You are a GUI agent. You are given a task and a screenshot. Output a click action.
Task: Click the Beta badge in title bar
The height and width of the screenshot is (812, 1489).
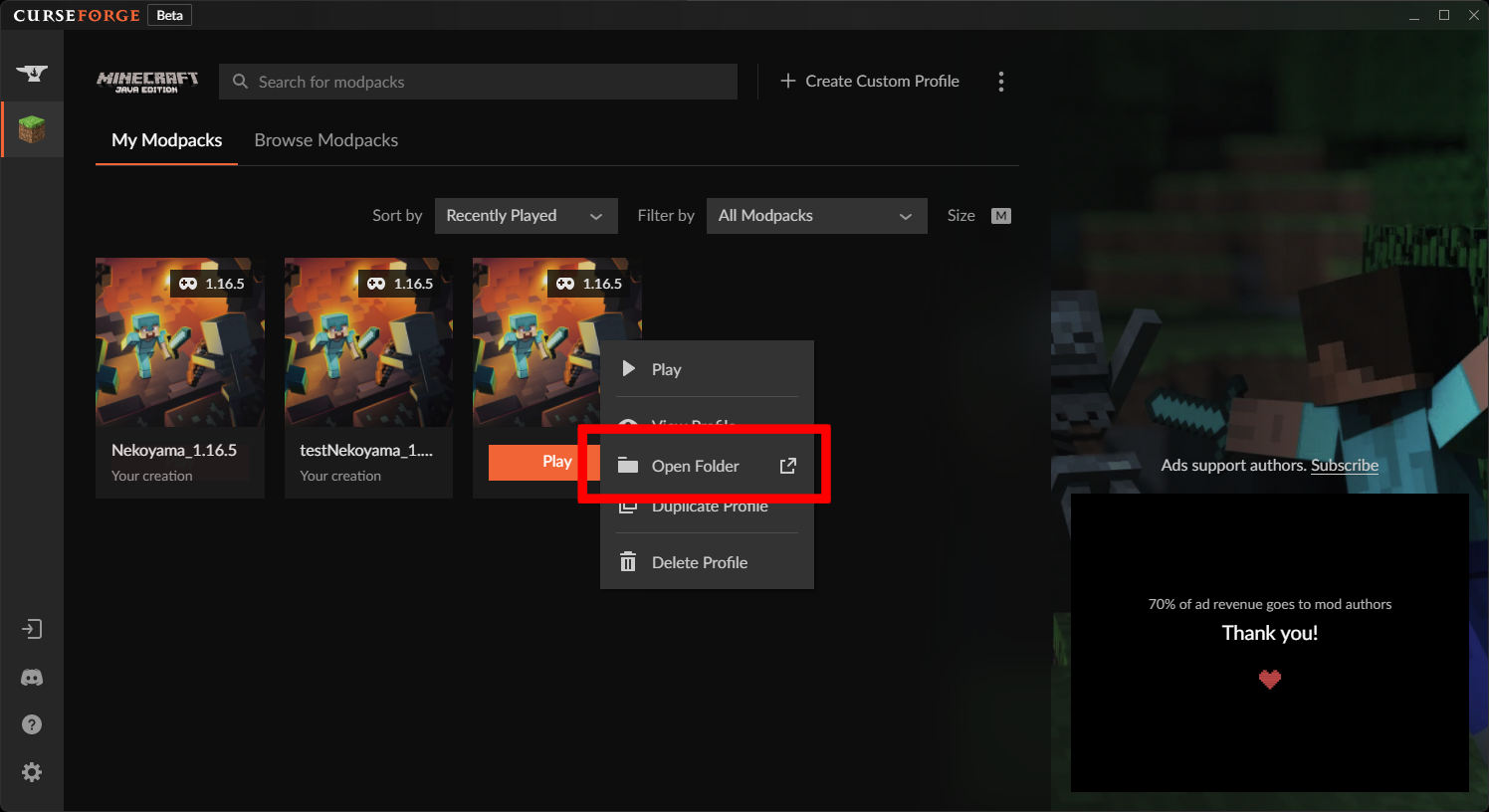tap(170, 15)
